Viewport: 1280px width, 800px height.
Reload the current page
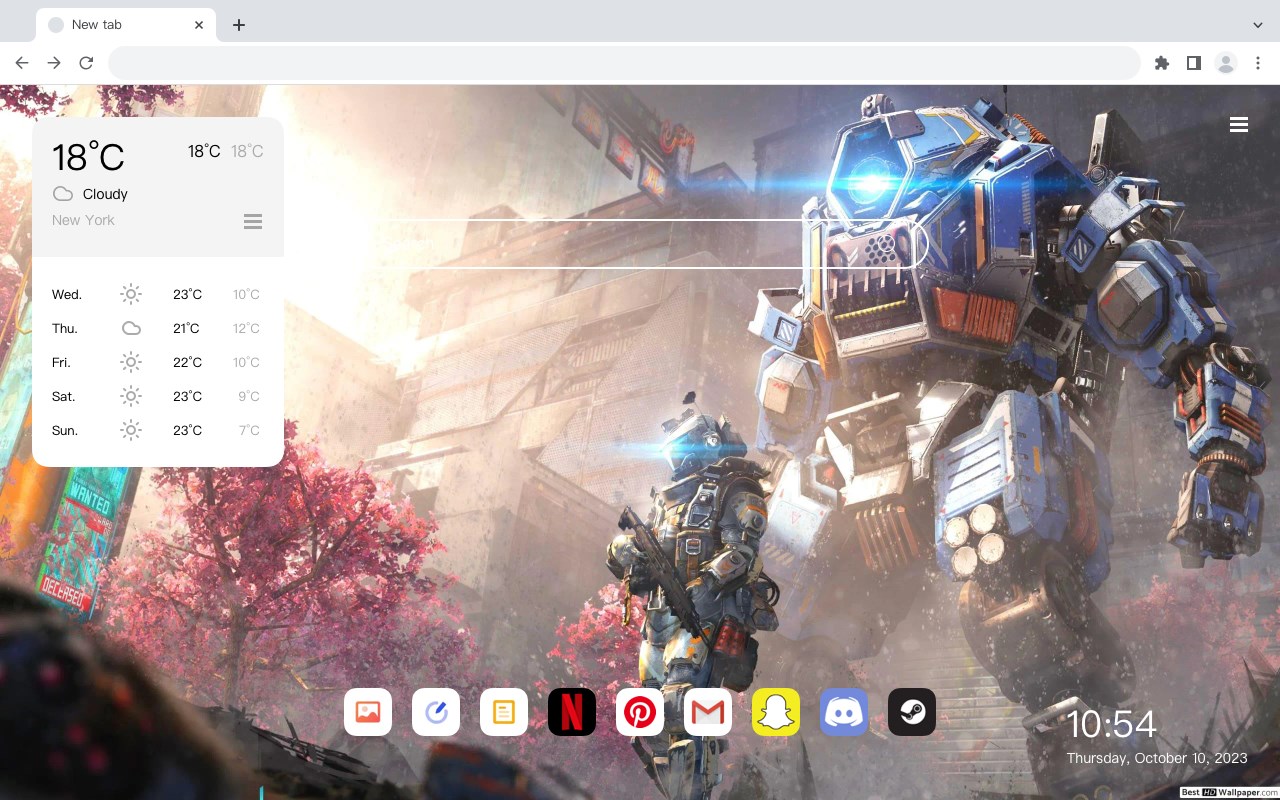(86, 63)
